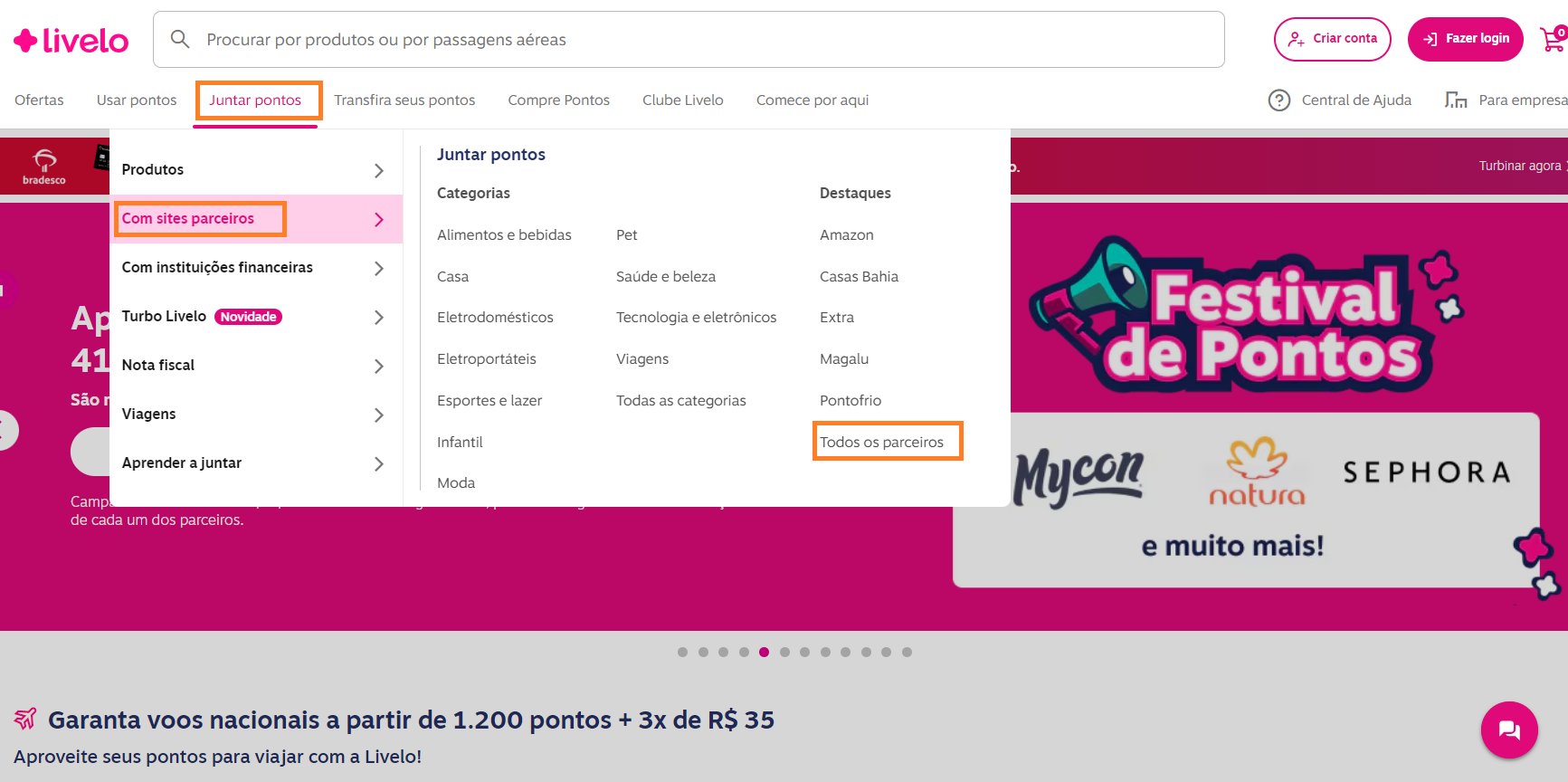Select the last carousel dot
The height and width of the screenshot is (782, 1568).
tap(907, 652)
